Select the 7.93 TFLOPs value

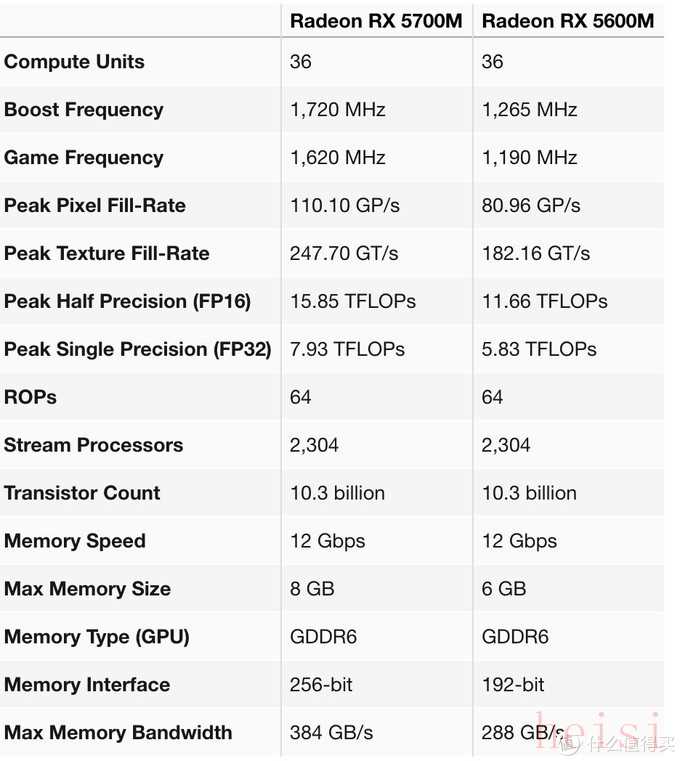point(347,350)
